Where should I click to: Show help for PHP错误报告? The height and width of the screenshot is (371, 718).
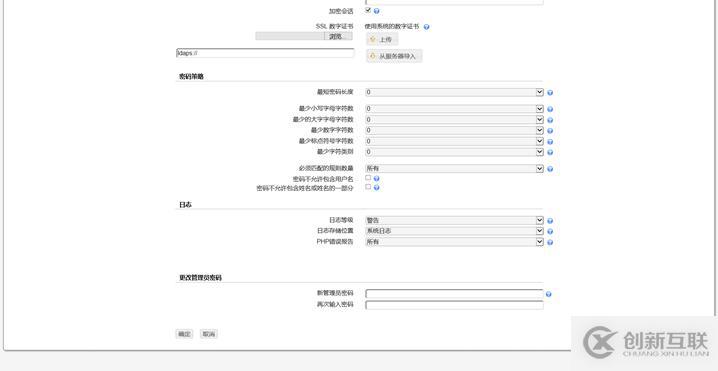click(550, 242)
